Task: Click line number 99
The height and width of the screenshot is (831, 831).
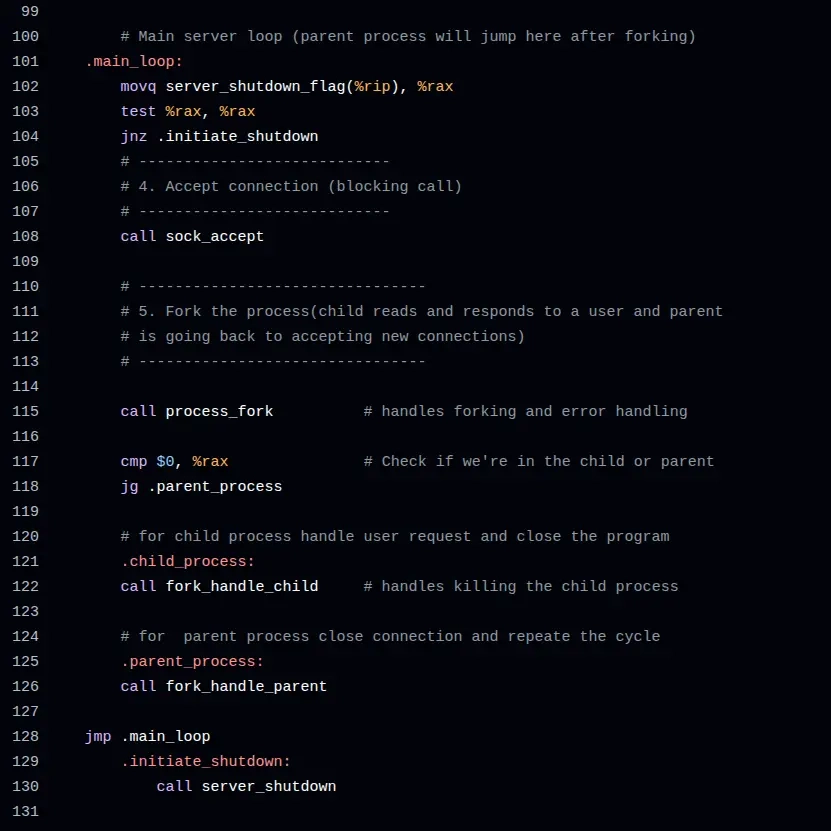Action: (30, 11)
